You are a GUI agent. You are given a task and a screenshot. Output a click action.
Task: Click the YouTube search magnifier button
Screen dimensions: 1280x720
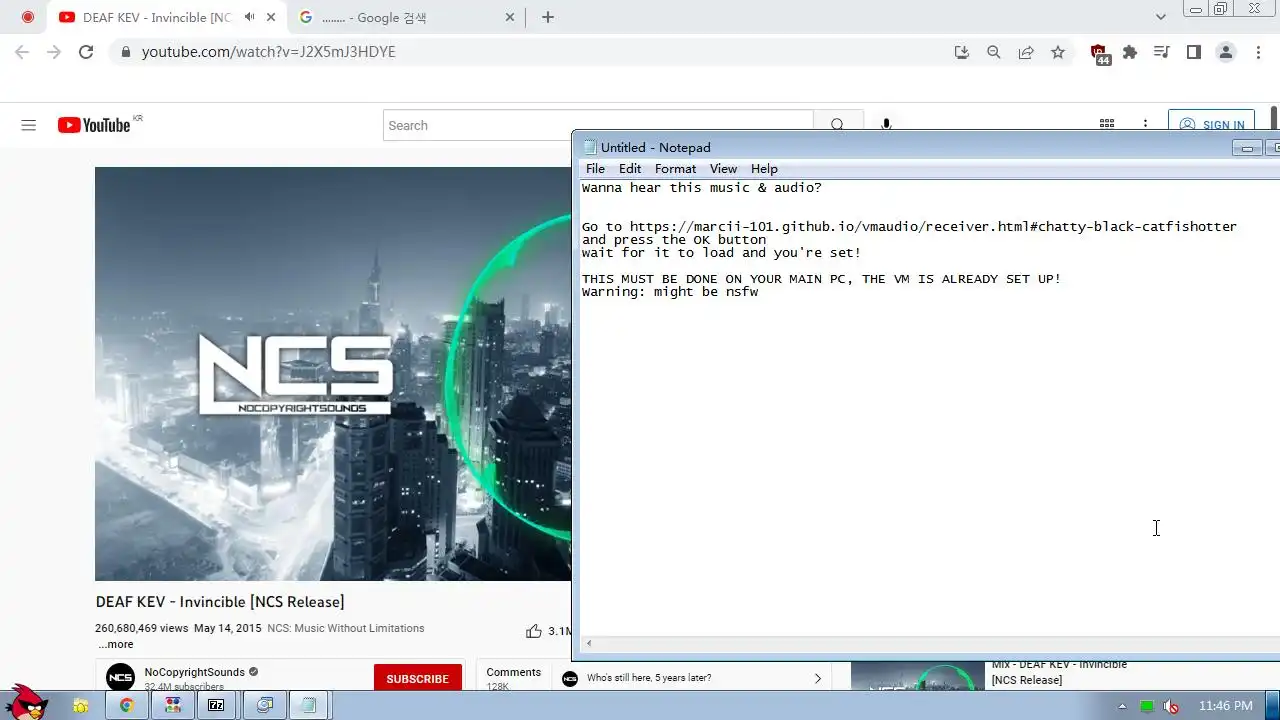[837, 125]
